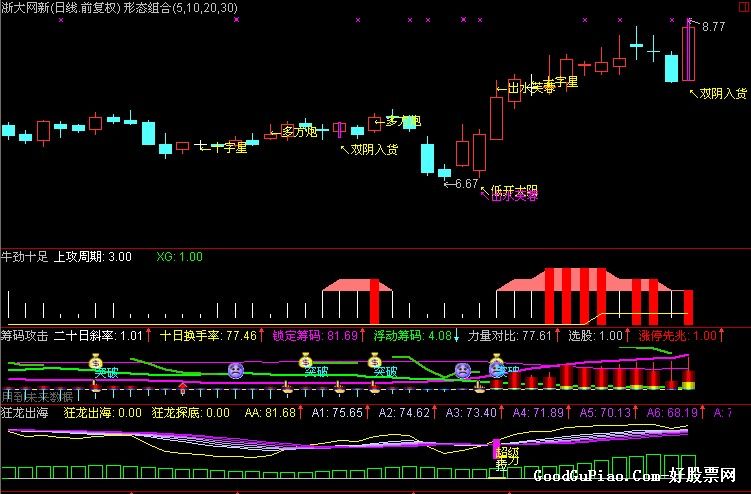The width and height of the screenshot is (751, 494).
Task: Click the sad face icon at the green line dip
Action: click(x=463, y=370)
